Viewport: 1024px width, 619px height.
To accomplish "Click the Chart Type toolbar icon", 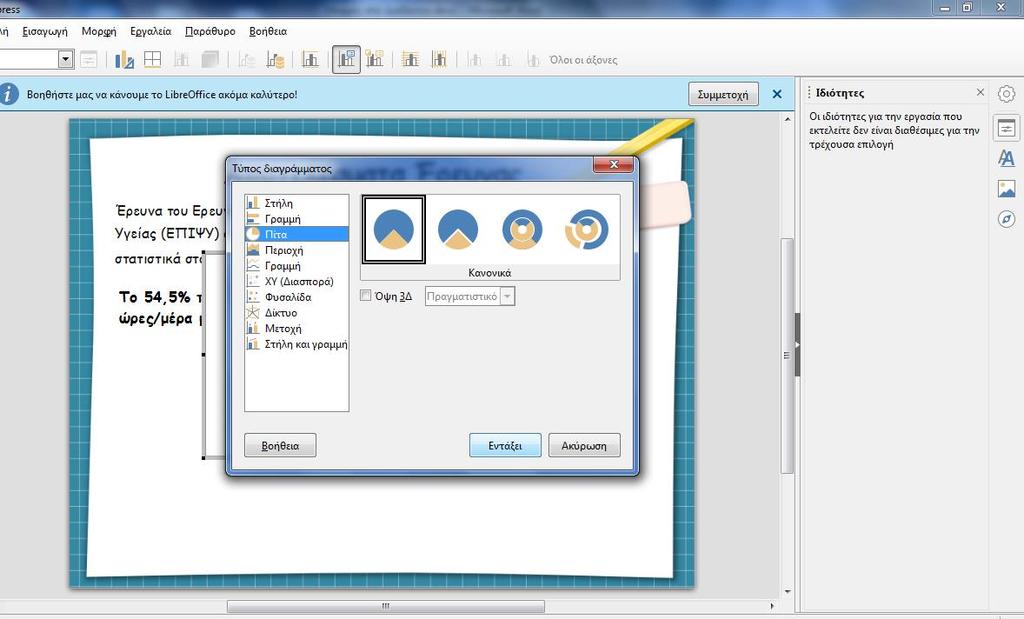I will click(124, 59).
